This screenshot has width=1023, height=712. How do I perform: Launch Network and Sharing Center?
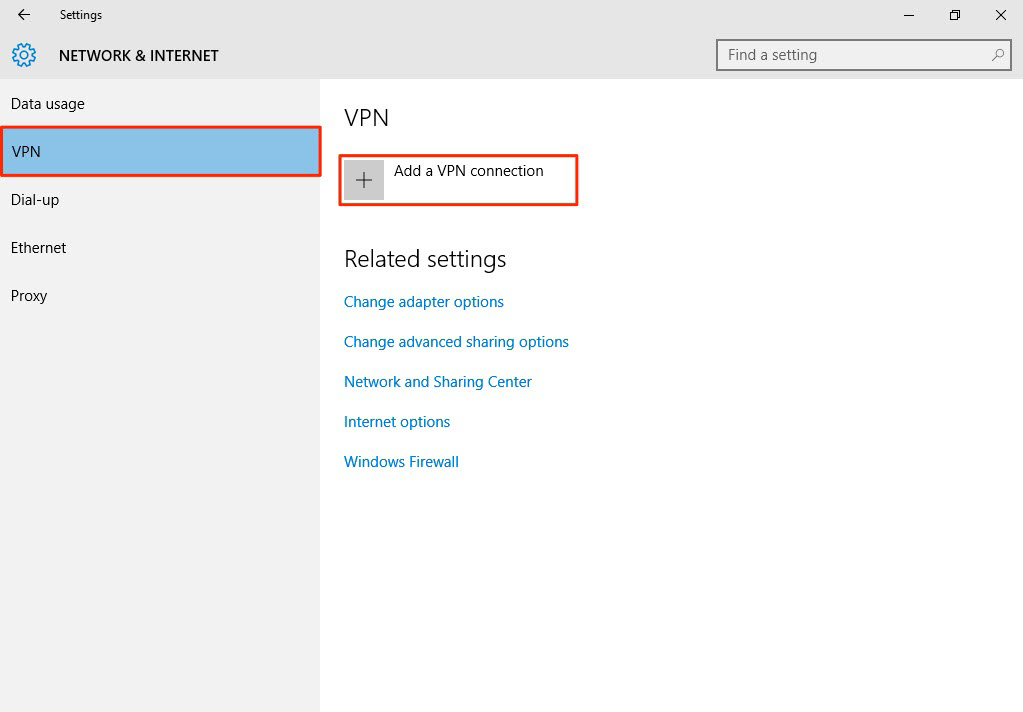click(x=438, y=382)
